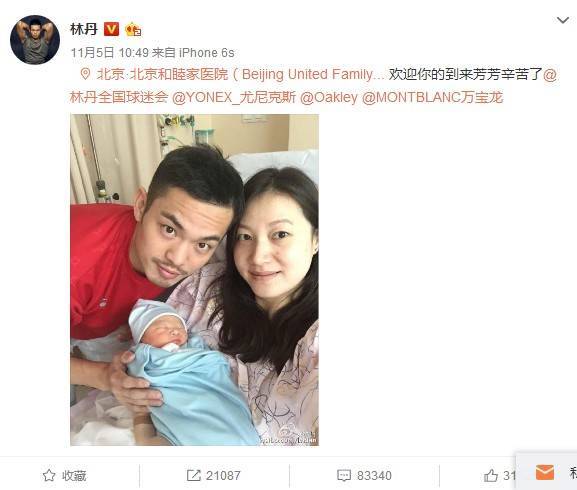Open the orange envelope private message icon
Screen dimensions: 577x490
click(545, 472)
